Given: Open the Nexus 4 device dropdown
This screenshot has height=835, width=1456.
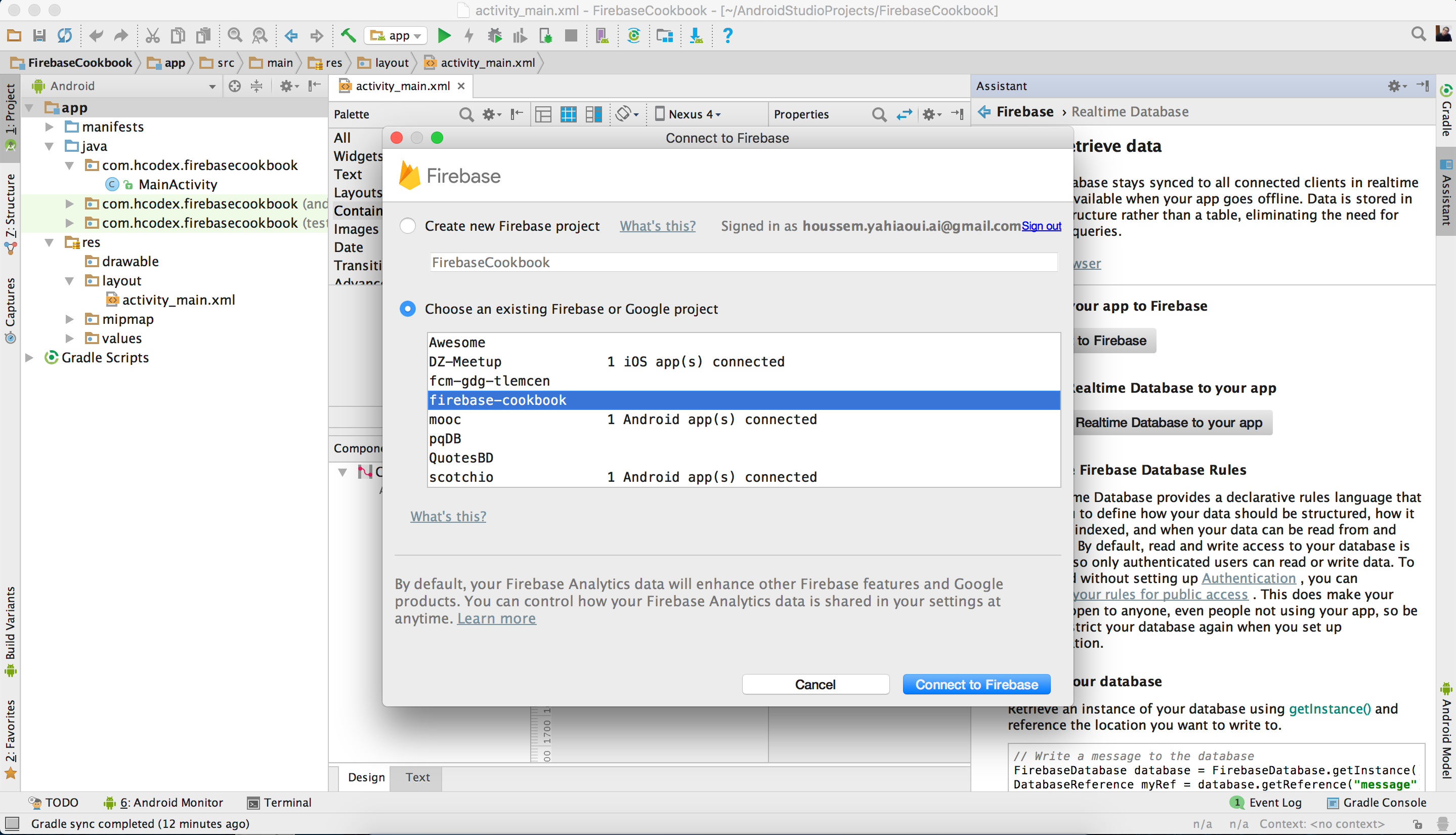Looking at the screenshot, I should pyautogui.click(x=689, y=114).
